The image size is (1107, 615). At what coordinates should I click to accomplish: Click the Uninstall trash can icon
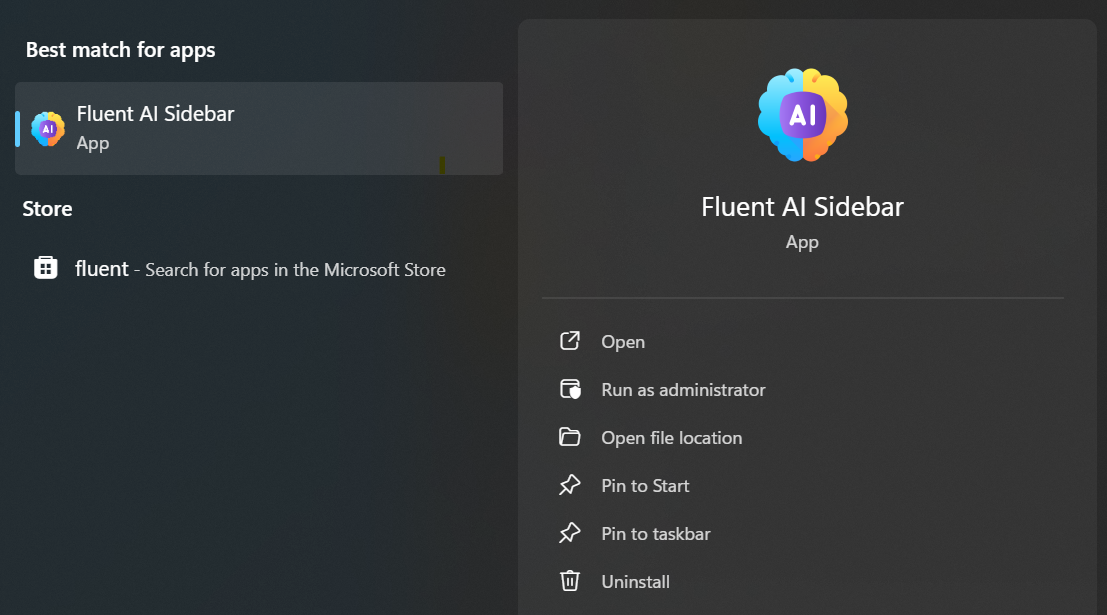tap(569, 581)
